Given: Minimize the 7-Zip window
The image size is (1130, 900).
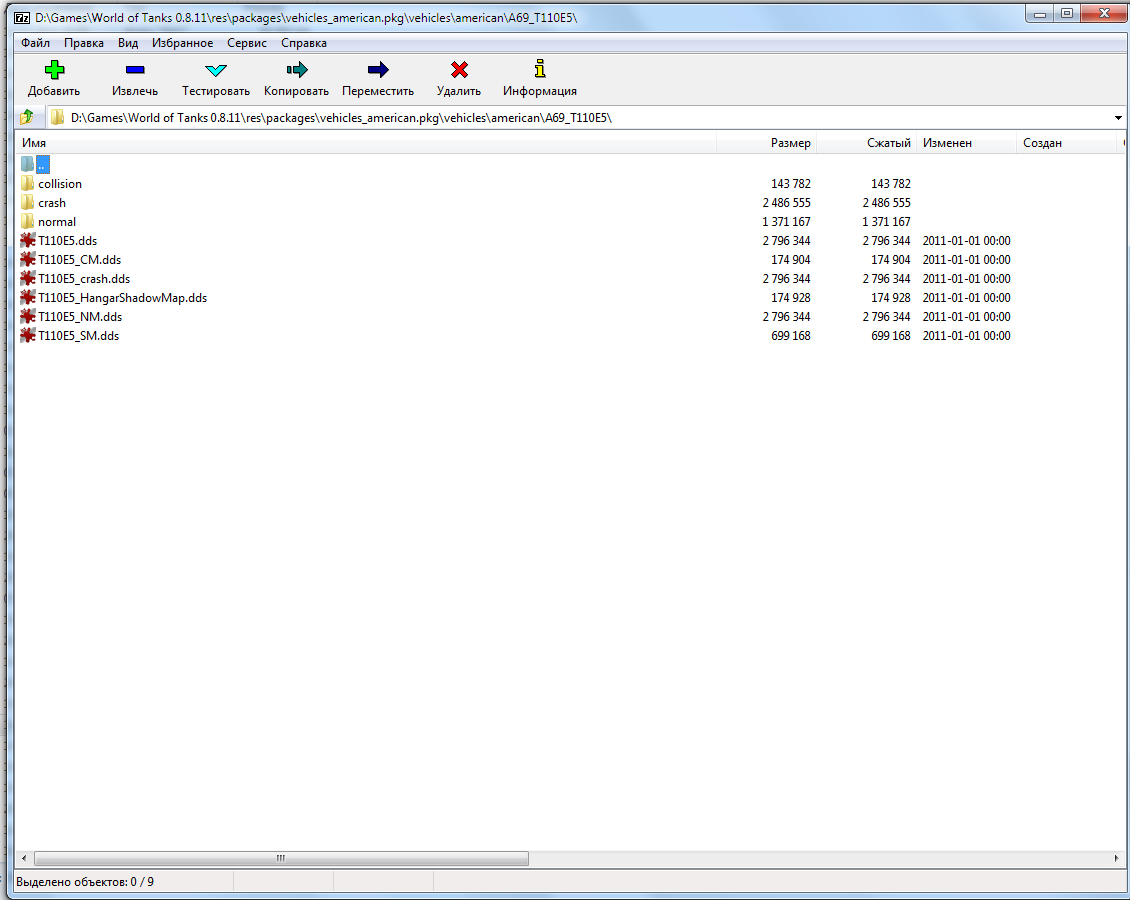Looking at the screenshot, I should tap(1040, 14).
